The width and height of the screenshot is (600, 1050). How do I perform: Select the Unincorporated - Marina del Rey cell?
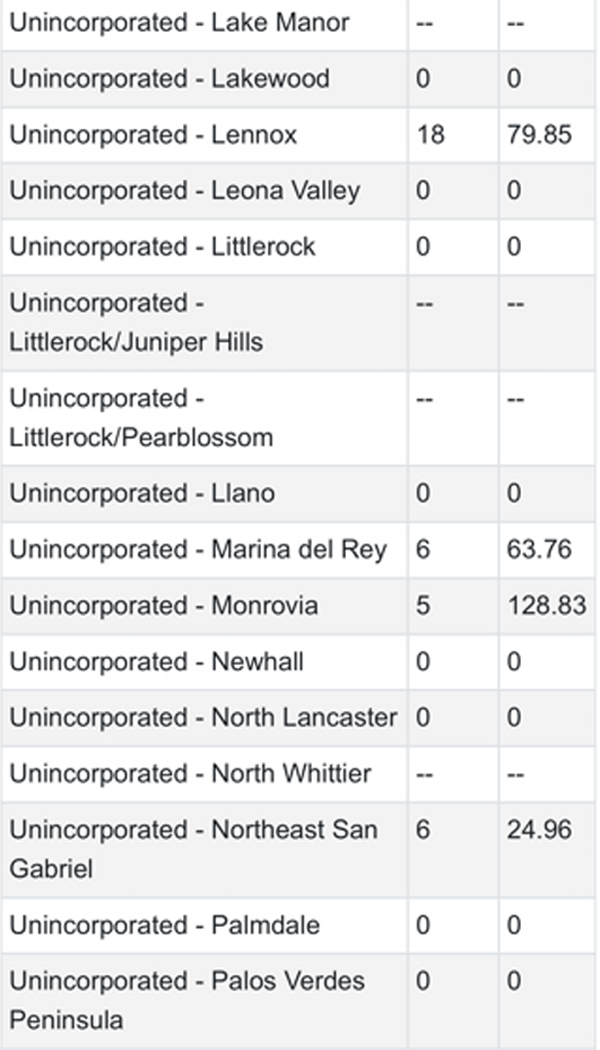click(197, 550)
